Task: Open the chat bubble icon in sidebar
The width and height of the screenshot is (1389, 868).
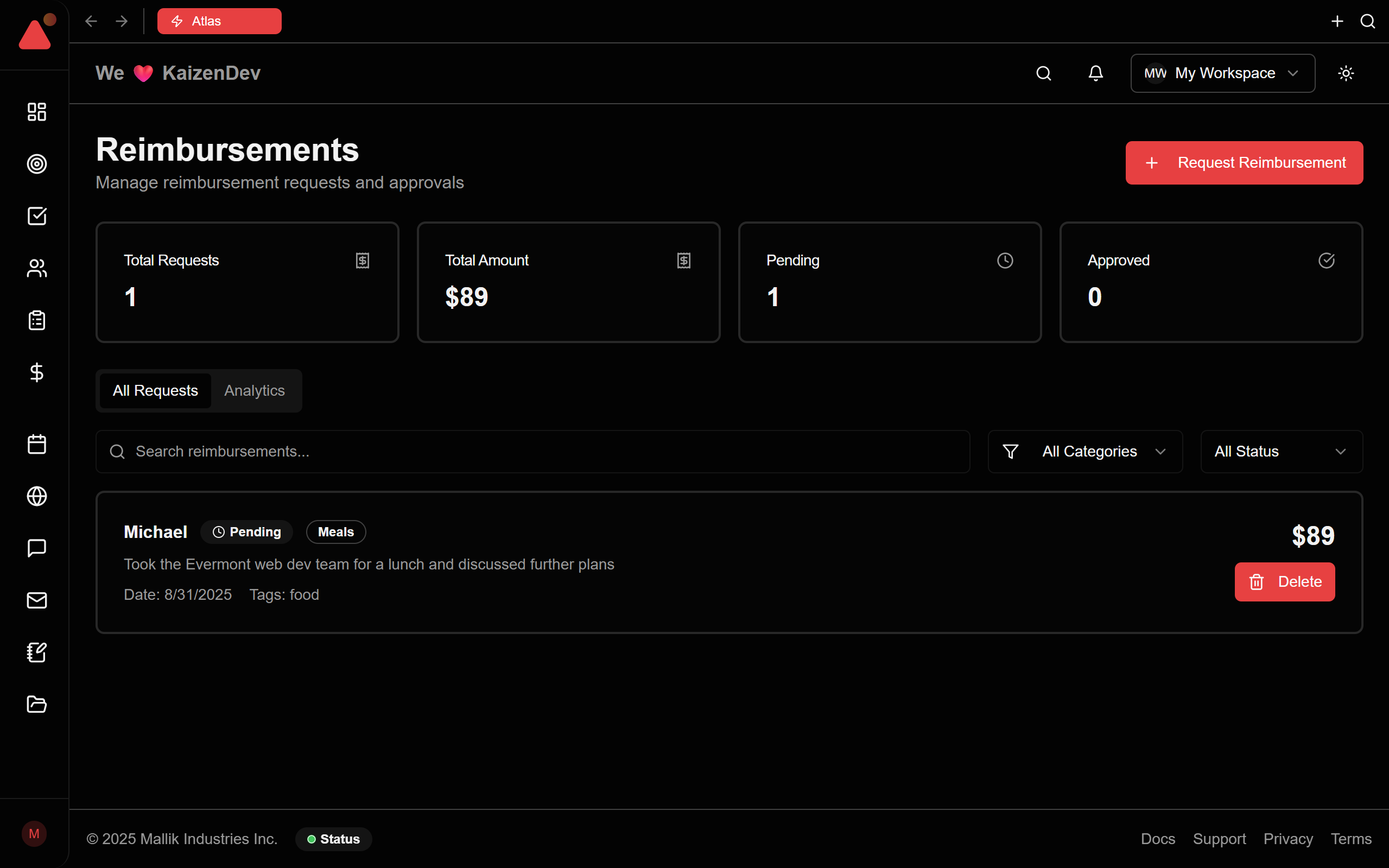Action: pos(37,548)
